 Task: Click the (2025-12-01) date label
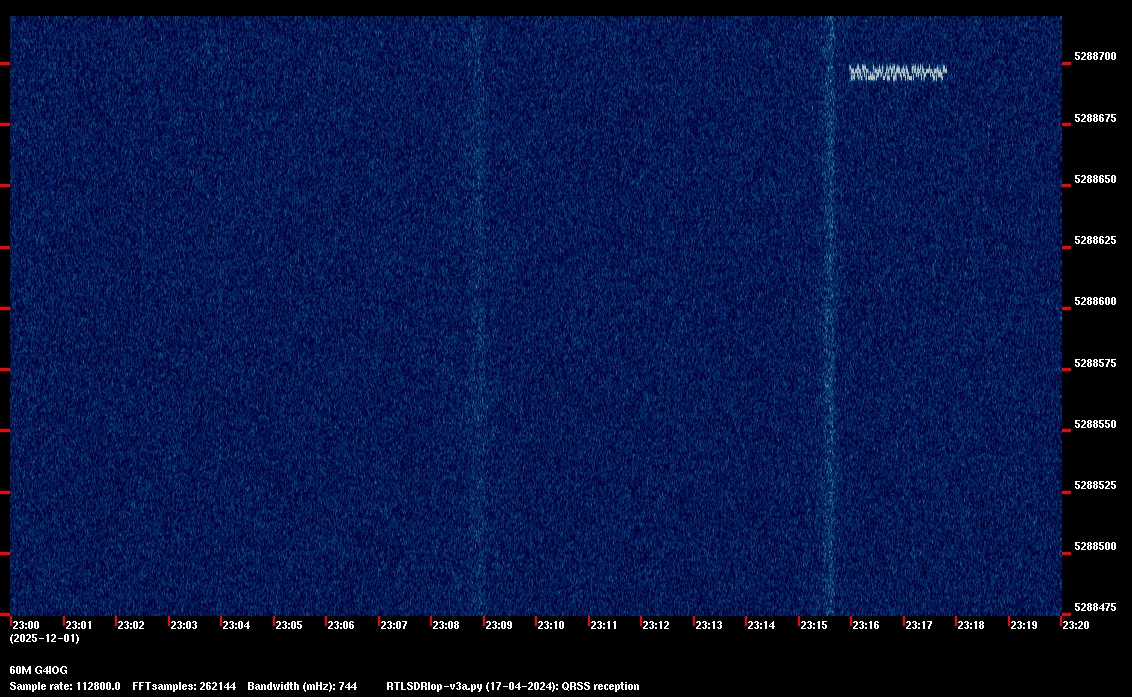click(45, 638)
